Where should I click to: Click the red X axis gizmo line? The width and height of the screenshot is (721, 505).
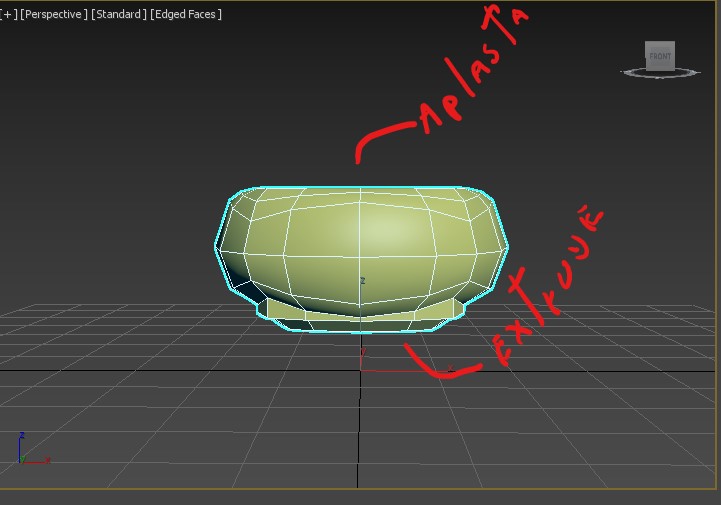(x=400, y=370)
